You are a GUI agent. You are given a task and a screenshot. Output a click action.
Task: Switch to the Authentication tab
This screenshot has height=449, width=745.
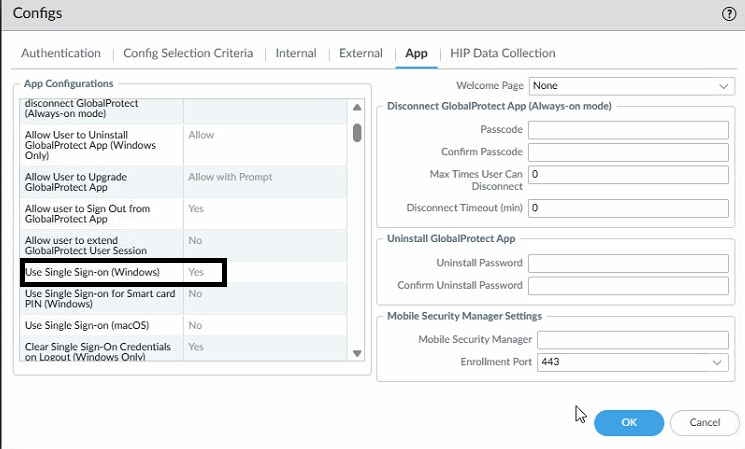[x=61, y=53]
